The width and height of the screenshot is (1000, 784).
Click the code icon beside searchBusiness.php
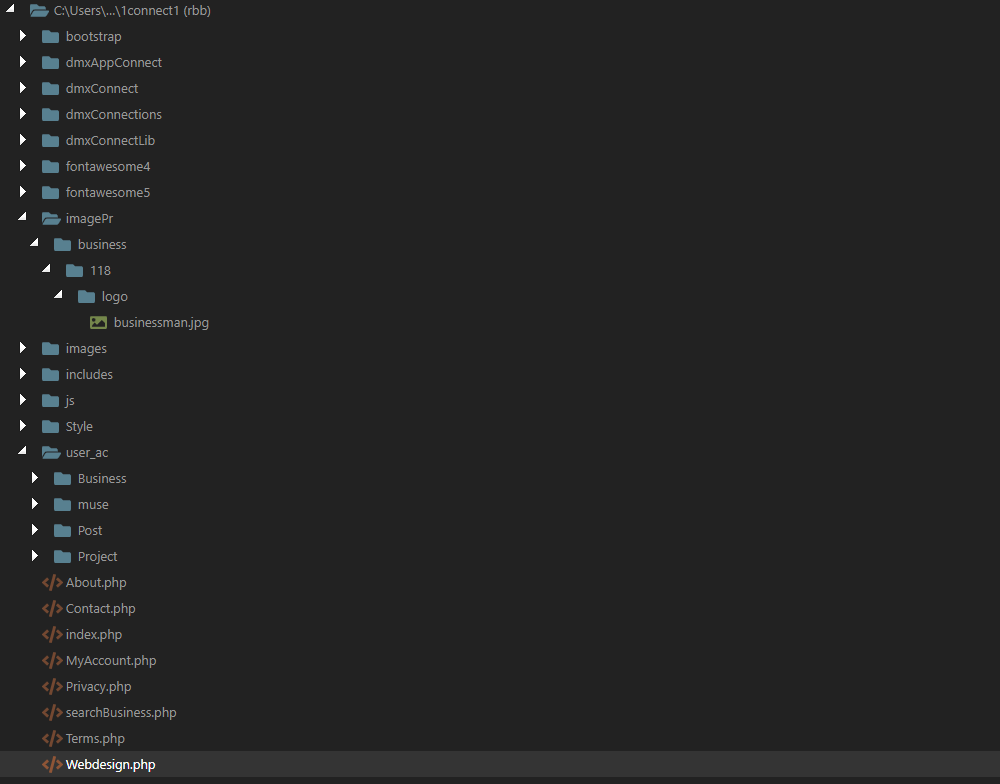(52, 713)
